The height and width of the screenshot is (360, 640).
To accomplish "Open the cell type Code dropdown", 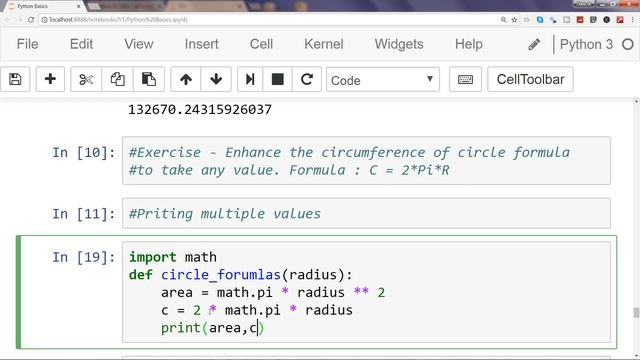I will point(382,80).
